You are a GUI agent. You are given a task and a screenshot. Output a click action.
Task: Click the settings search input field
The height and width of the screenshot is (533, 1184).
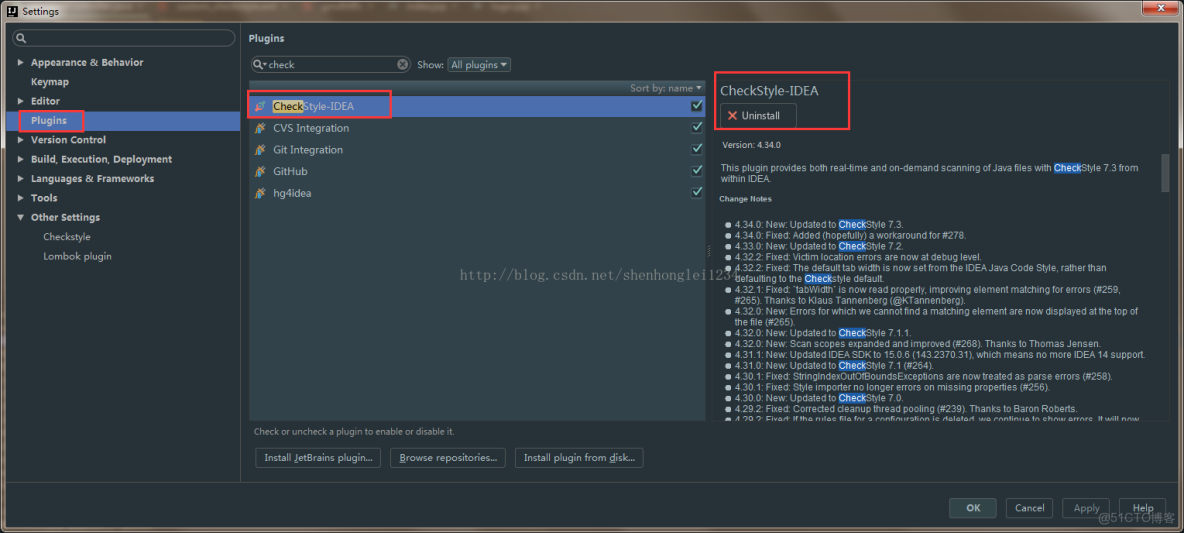(x=125, y=38)
